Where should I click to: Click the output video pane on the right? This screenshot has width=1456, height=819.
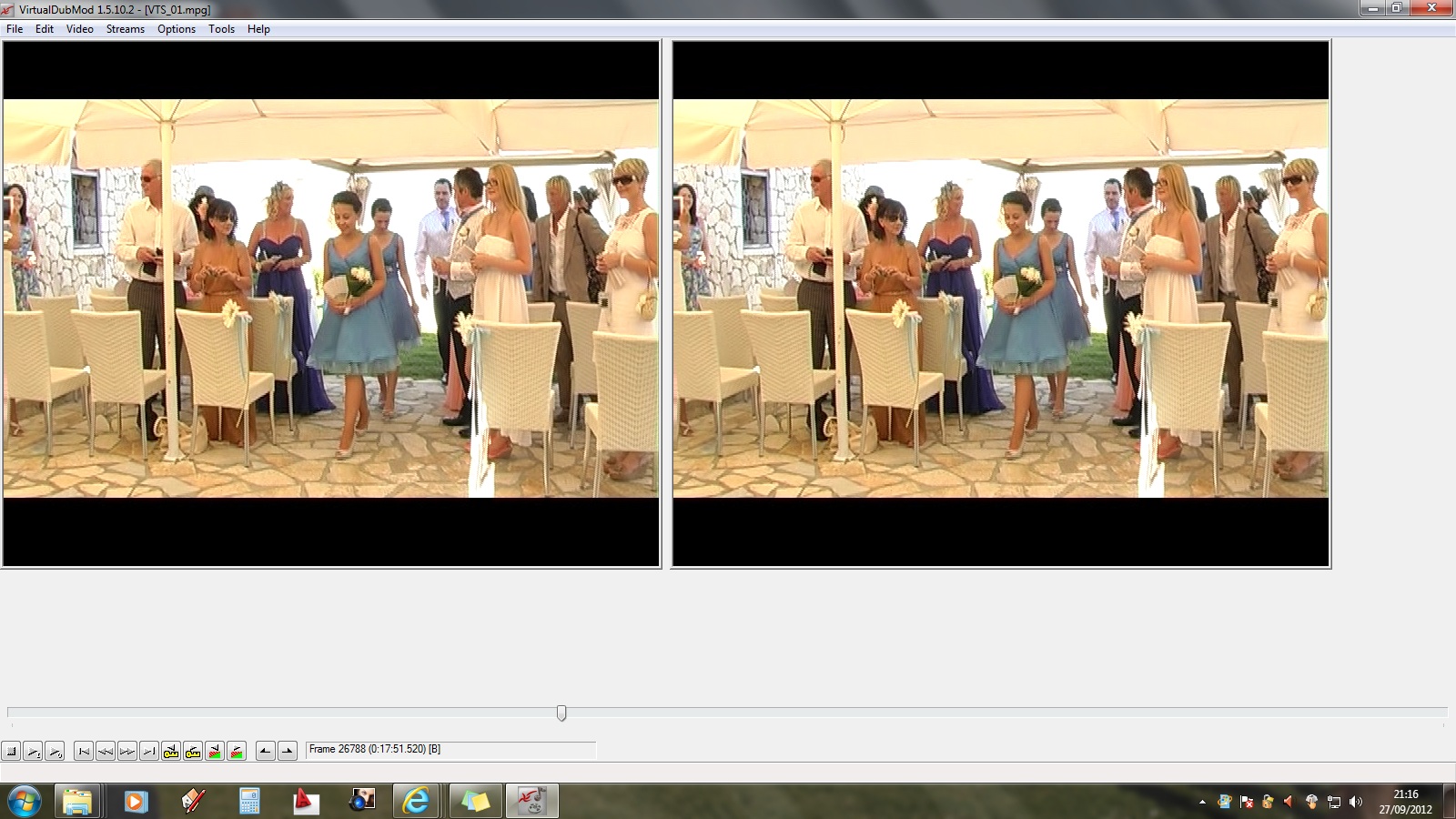(1001, 304)
